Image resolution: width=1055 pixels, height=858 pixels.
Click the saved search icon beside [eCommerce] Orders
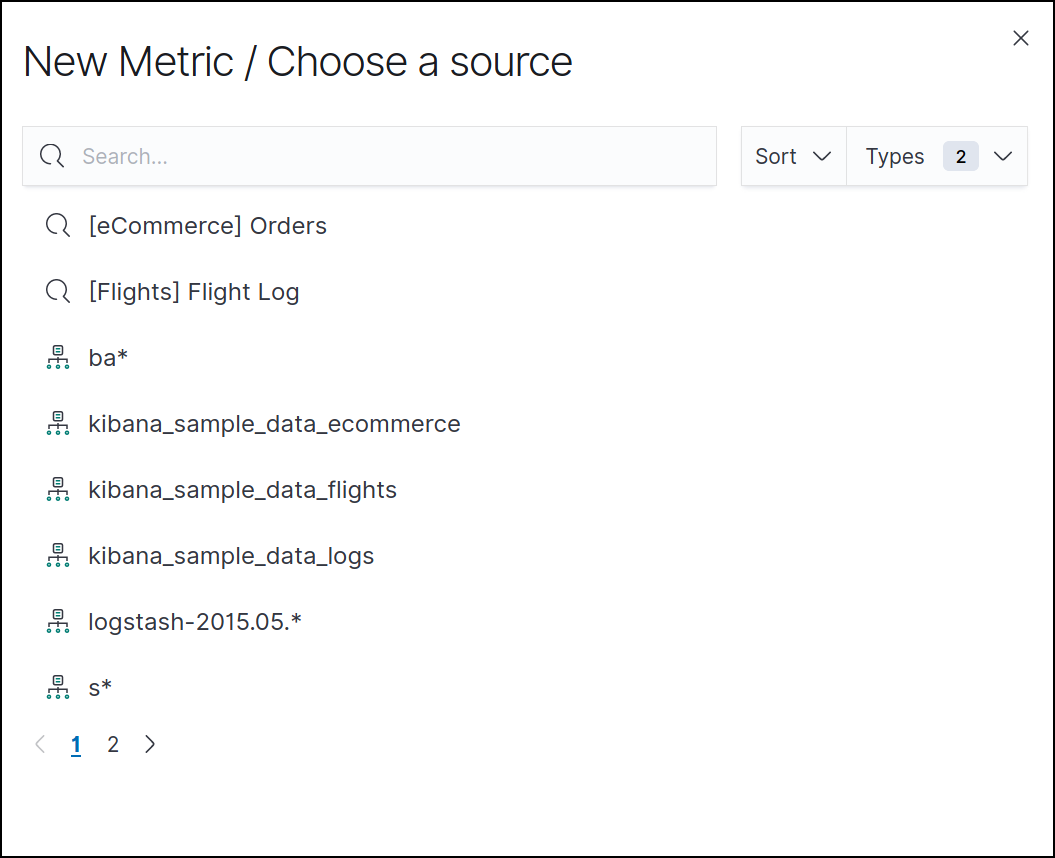[58, 226]
